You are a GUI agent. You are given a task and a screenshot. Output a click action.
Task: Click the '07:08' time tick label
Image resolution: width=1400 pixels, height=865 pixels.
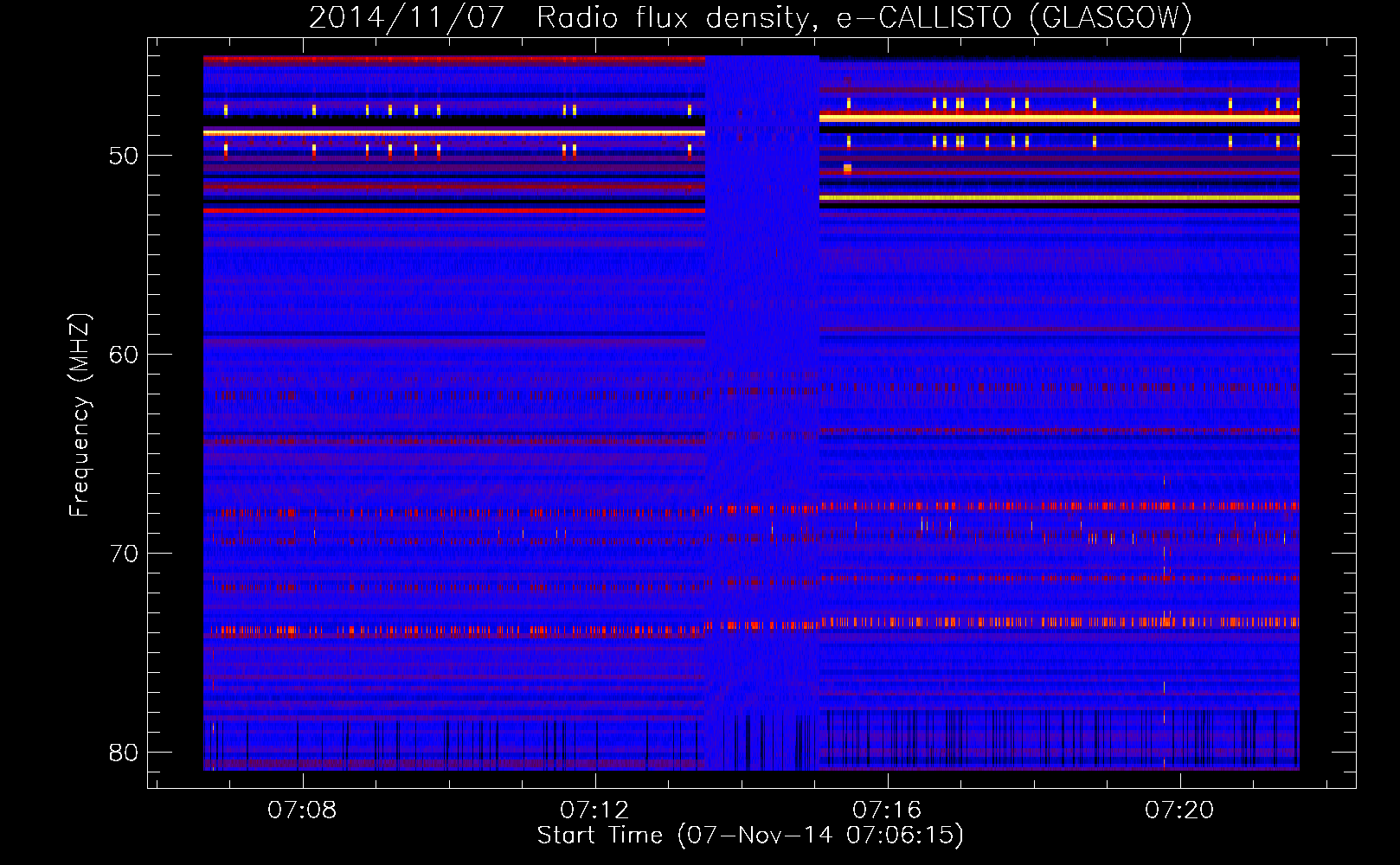[302, 811]
